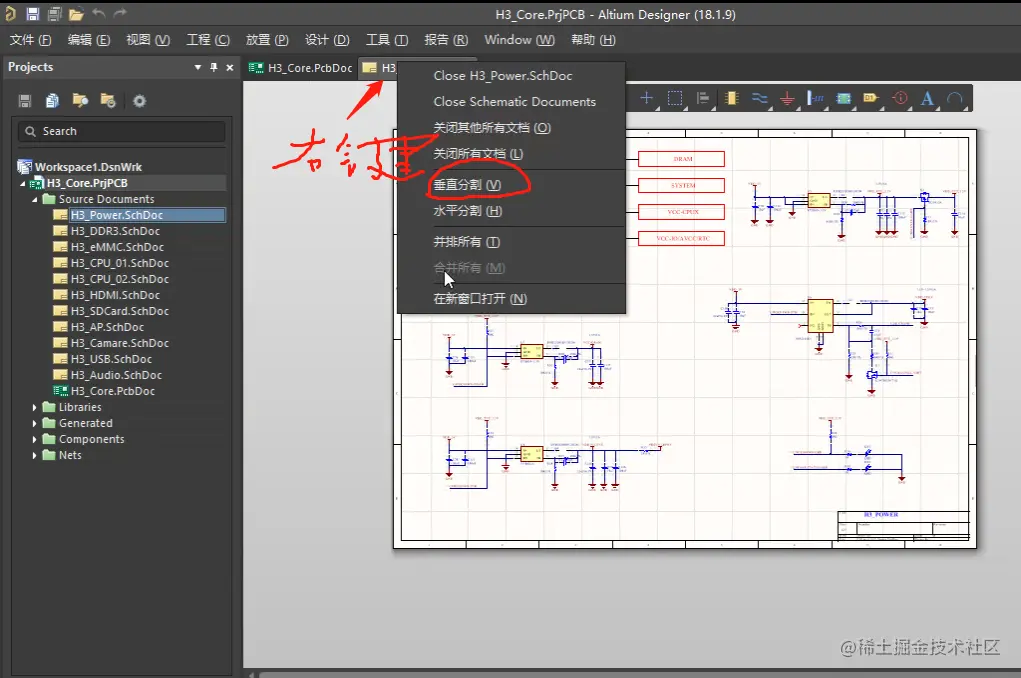Click the DRAM box in schematic
Image resolution: width=1021 pixels, height=678 pixels.
(681, 159)
